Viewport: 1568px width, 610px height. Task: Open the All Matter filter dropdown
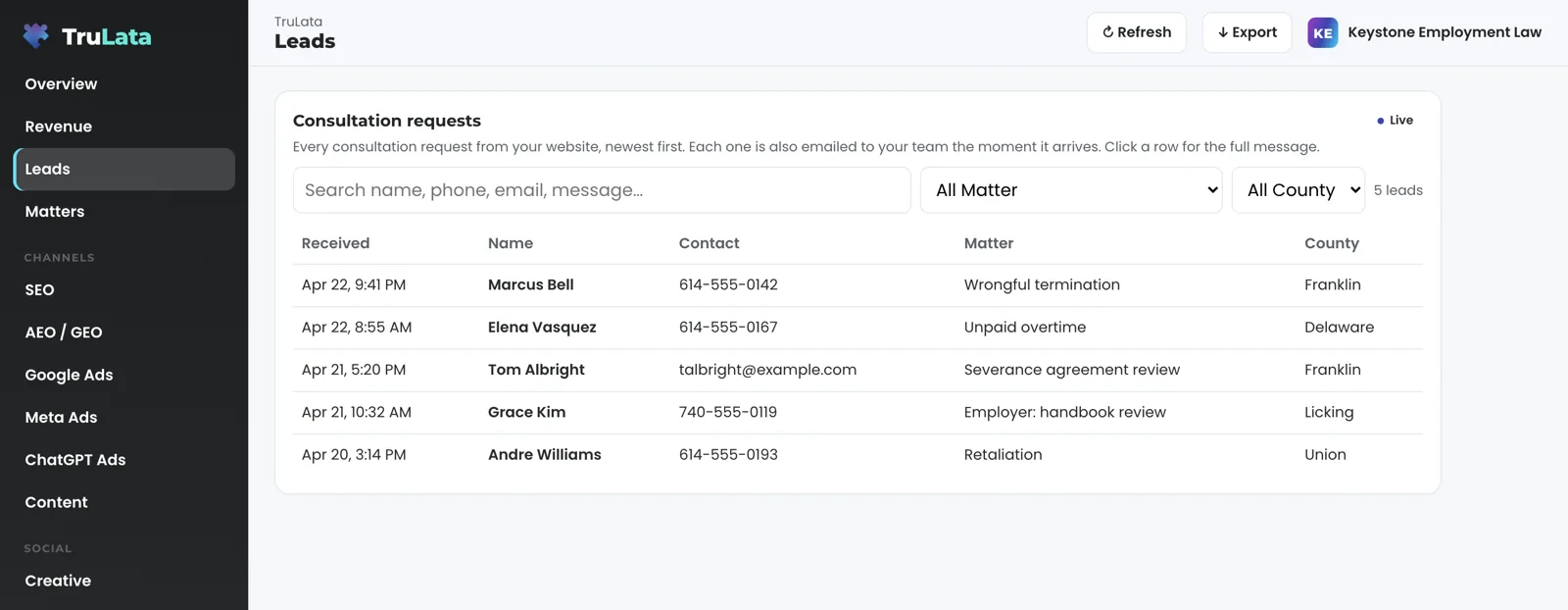1071,190
